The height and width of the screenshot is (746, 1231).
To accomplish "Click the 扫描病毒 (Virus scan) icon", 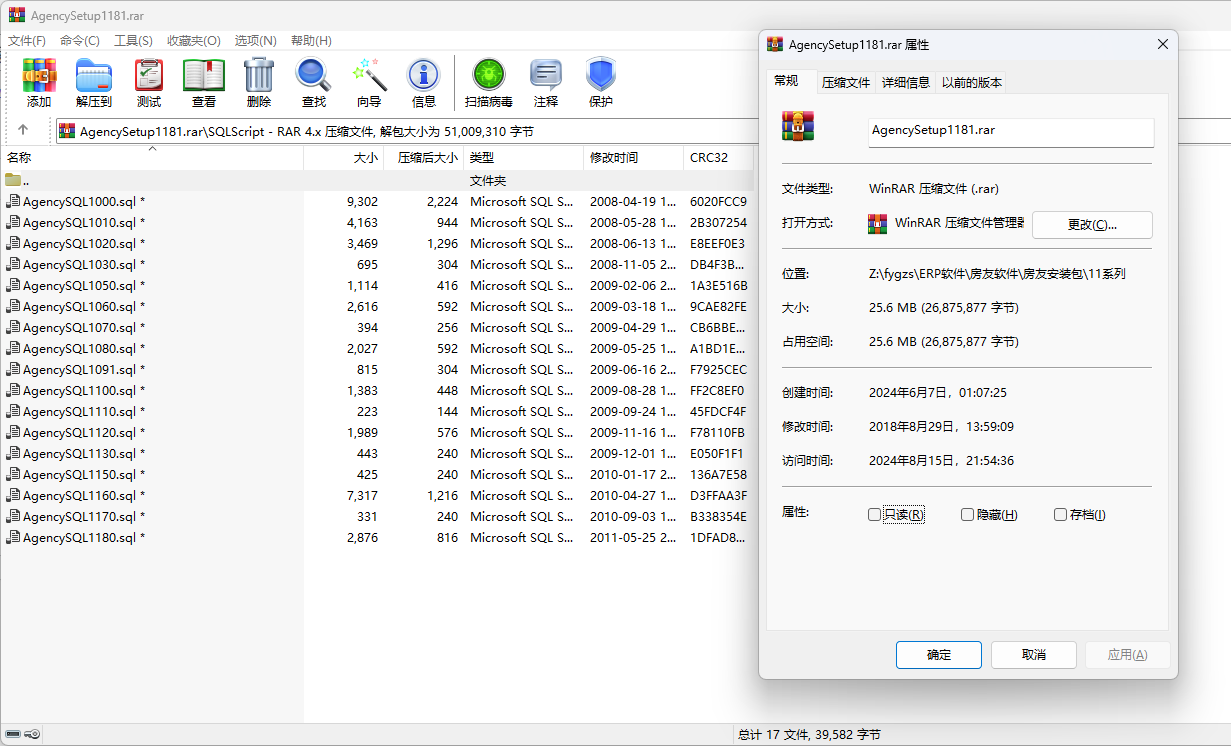I will point(489,76).
